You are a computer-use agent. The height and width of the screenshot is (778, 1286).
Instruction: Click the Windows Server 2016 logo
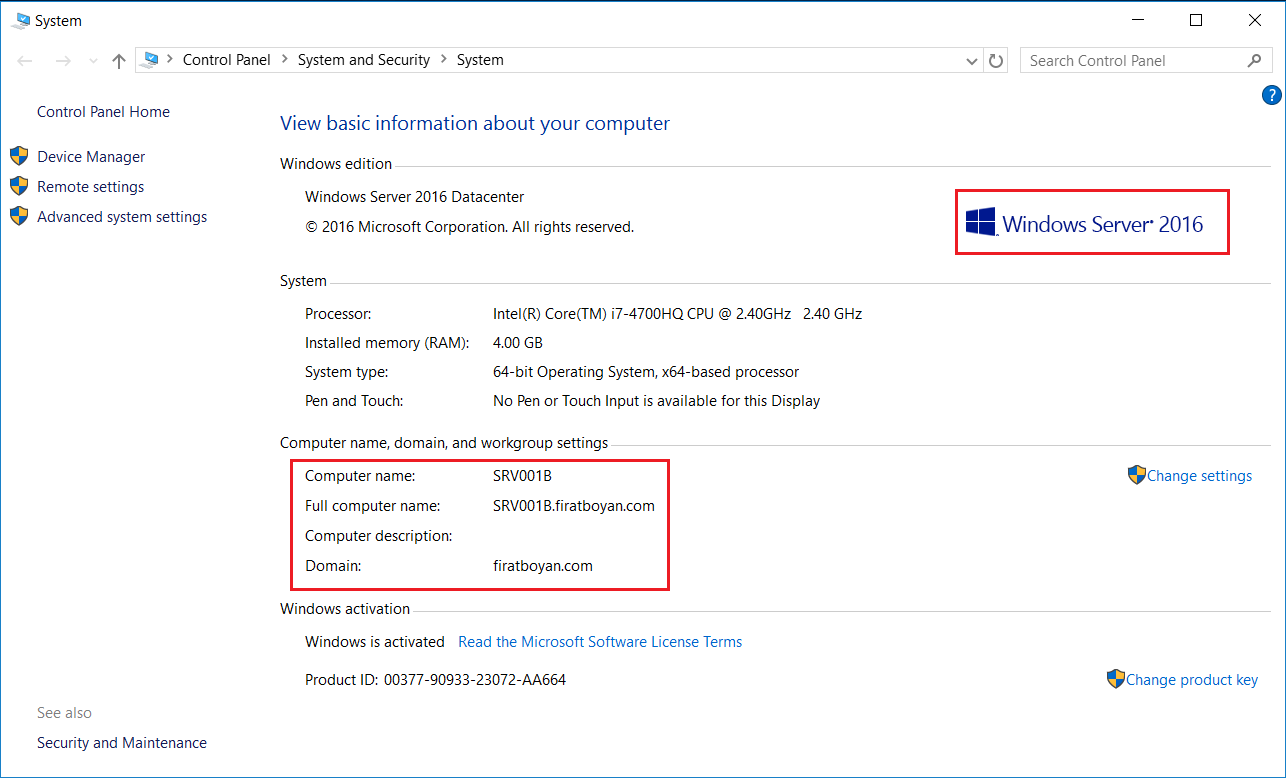[x=1085, y=223]
